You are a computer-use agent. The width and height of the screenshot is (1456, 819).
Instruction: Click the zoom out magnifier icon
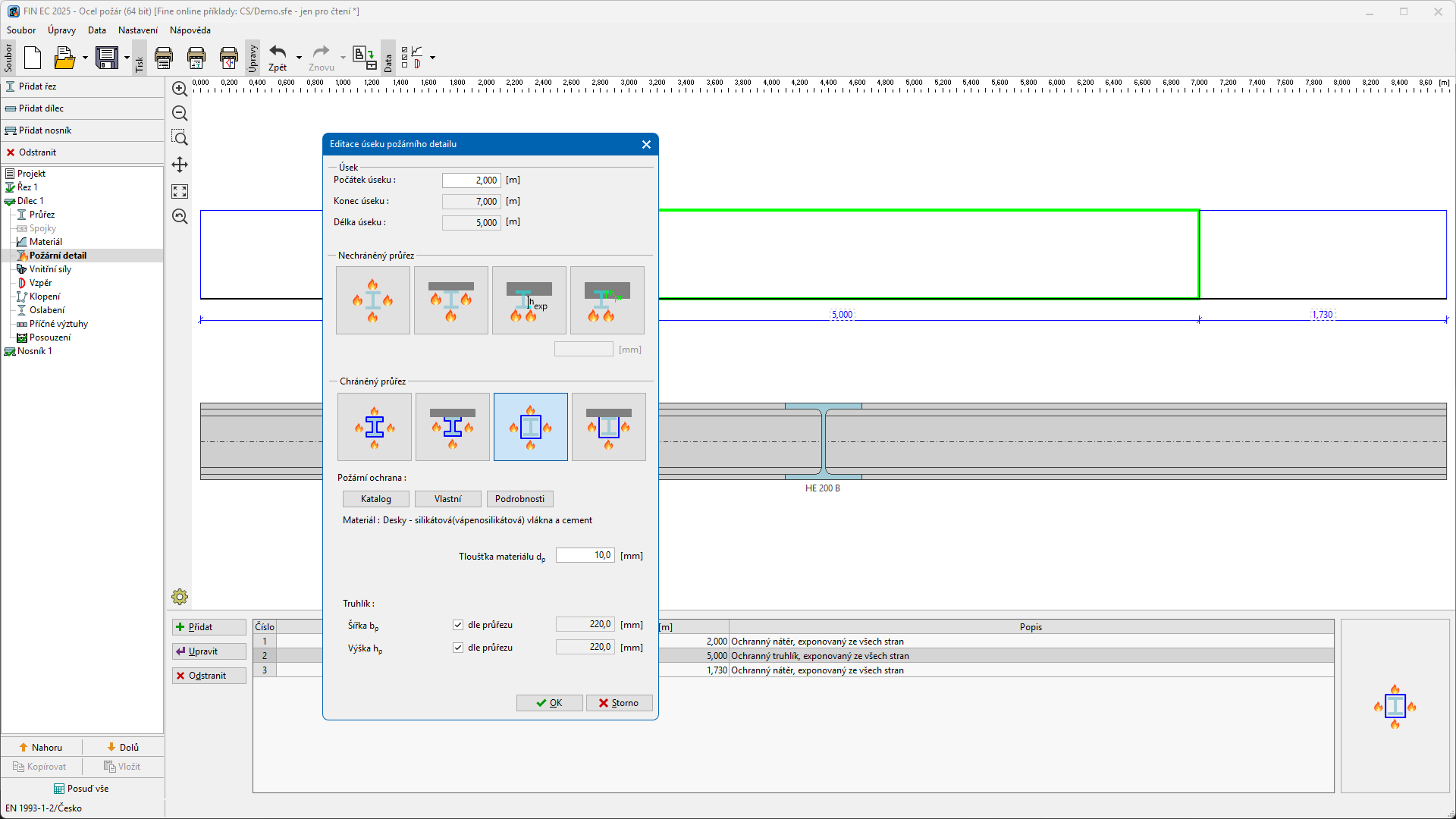click(180, 114)
